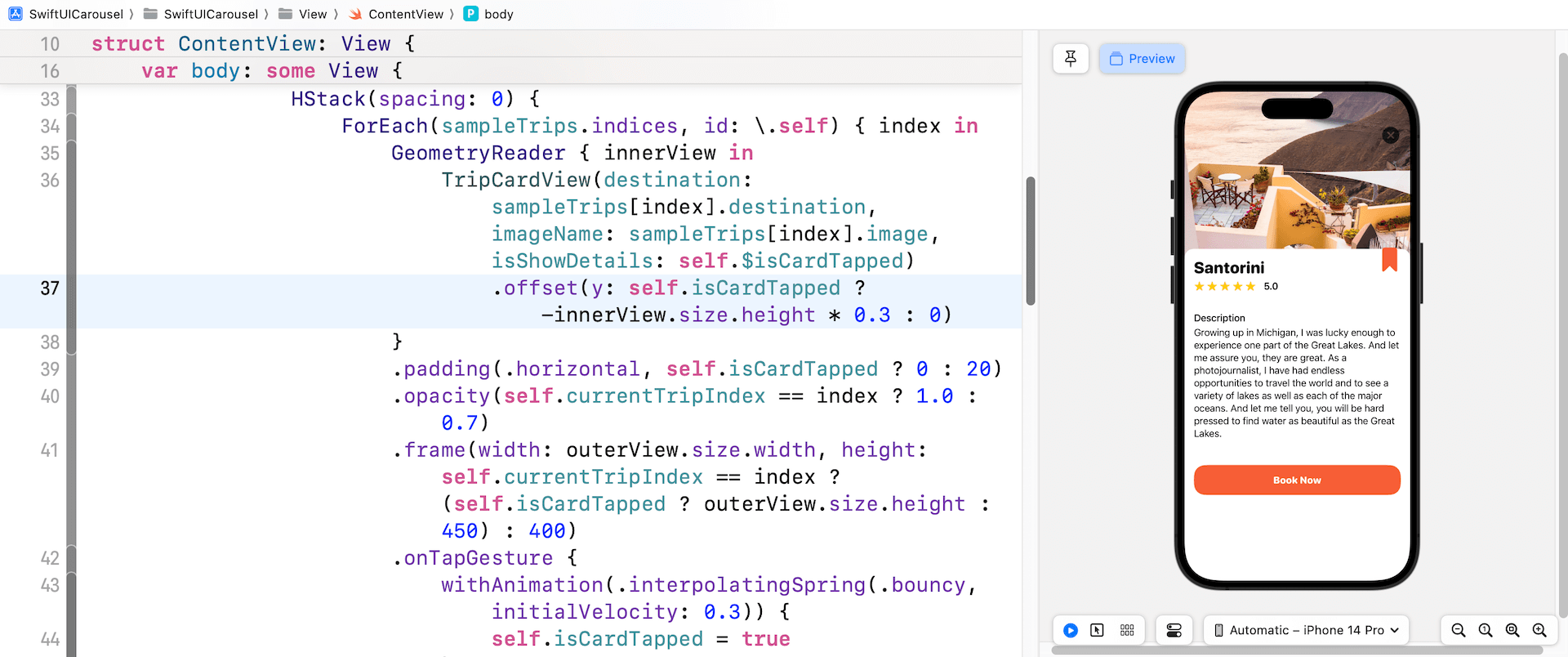Zoom preview to 100% actual size
Viewport: 1568px width, 657px height.
point(1486,630)
